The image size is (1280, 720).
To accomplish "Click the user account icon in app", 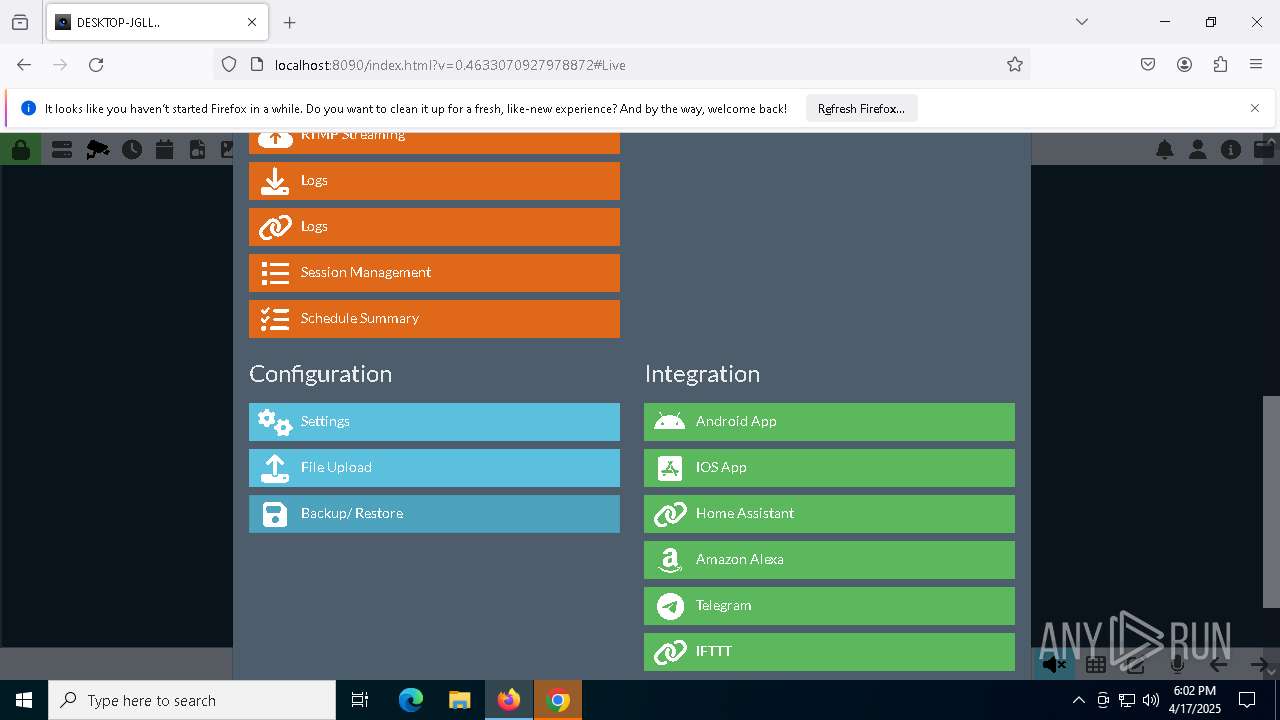I will (1198, 150).
